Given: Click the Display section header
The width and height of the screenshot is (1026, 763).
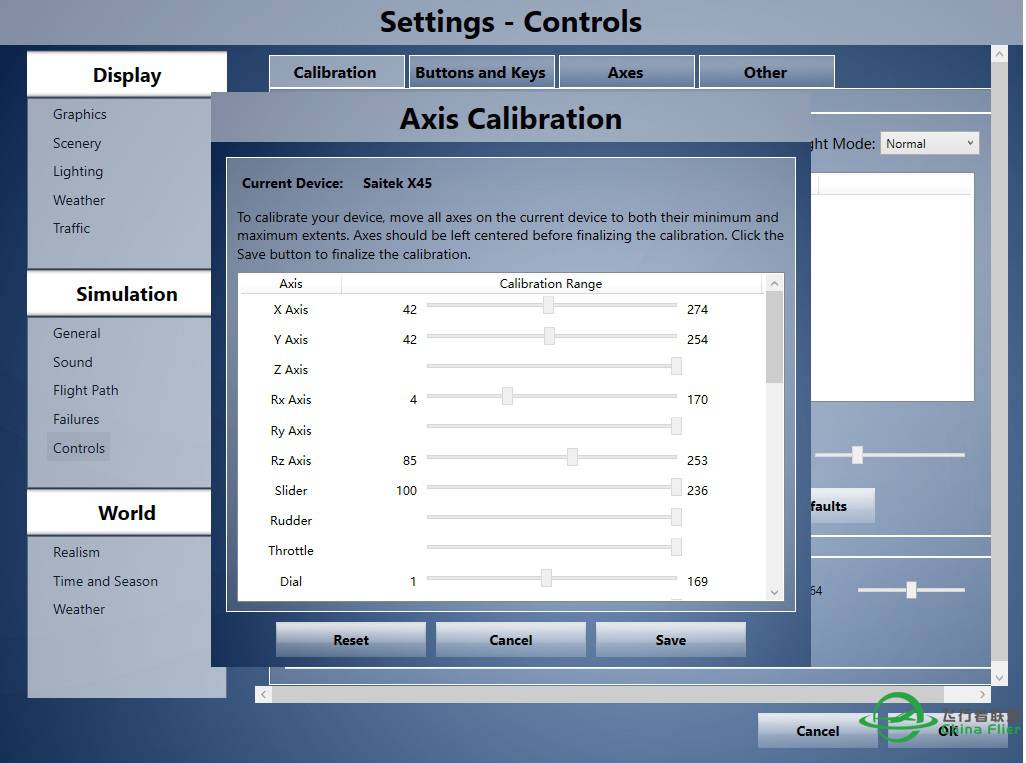Looking at the screenshot, I should (x=127, y=75).
